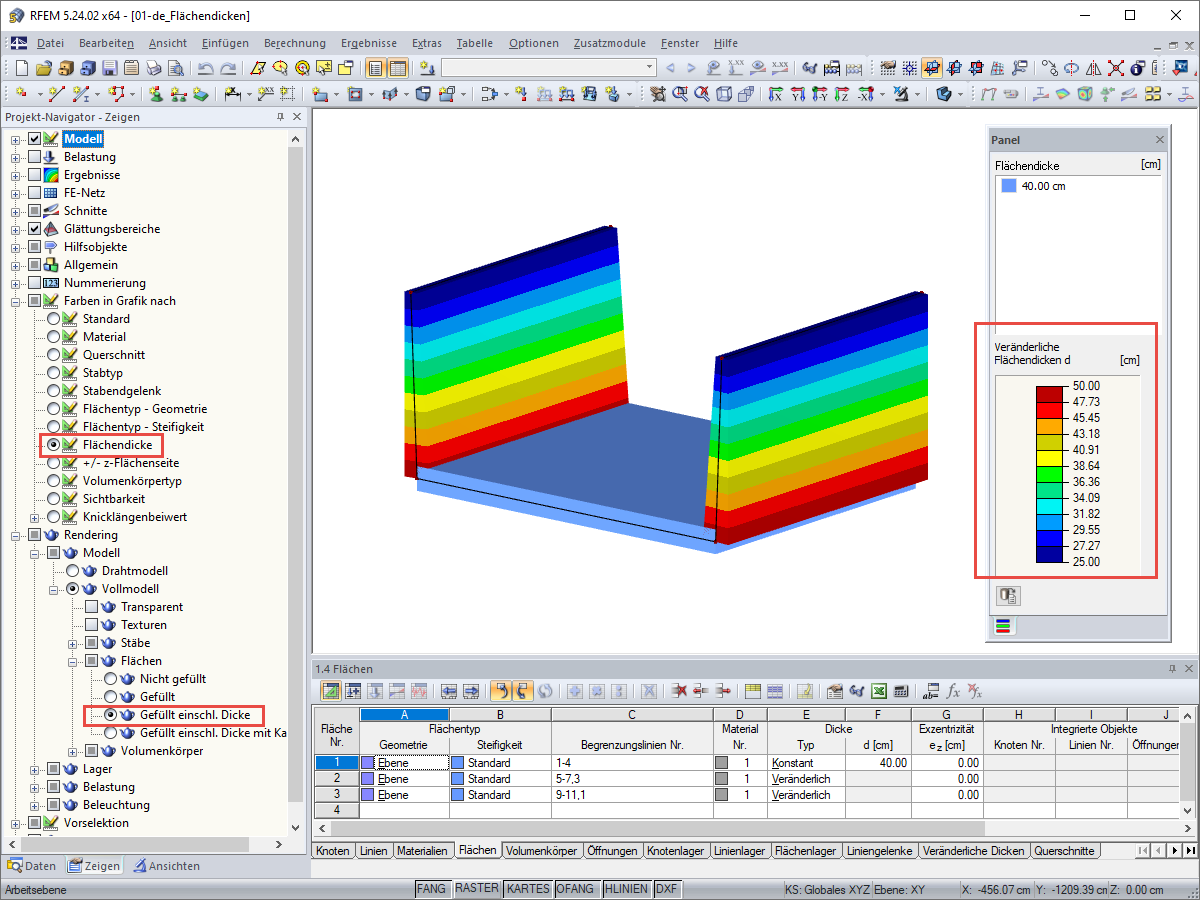The height and width of the screenshot is (900, 1200).
Task: Click the zoom window magnifier icon
Action: click(x=679, y=93)
